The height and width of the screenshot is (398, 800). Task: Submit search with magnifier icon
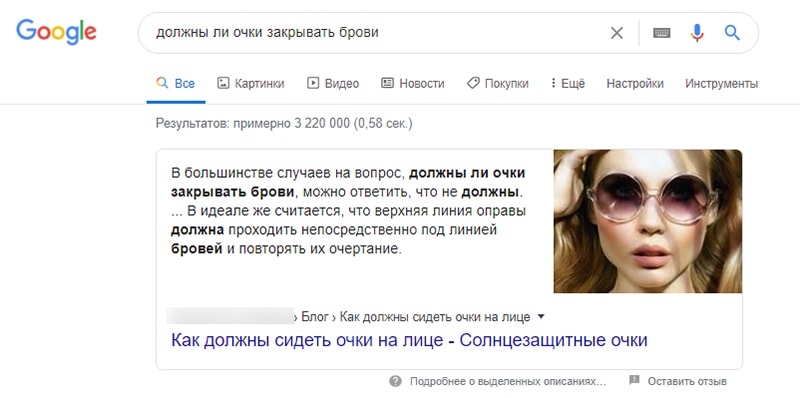pyautogui.click(x=732, y=33)
